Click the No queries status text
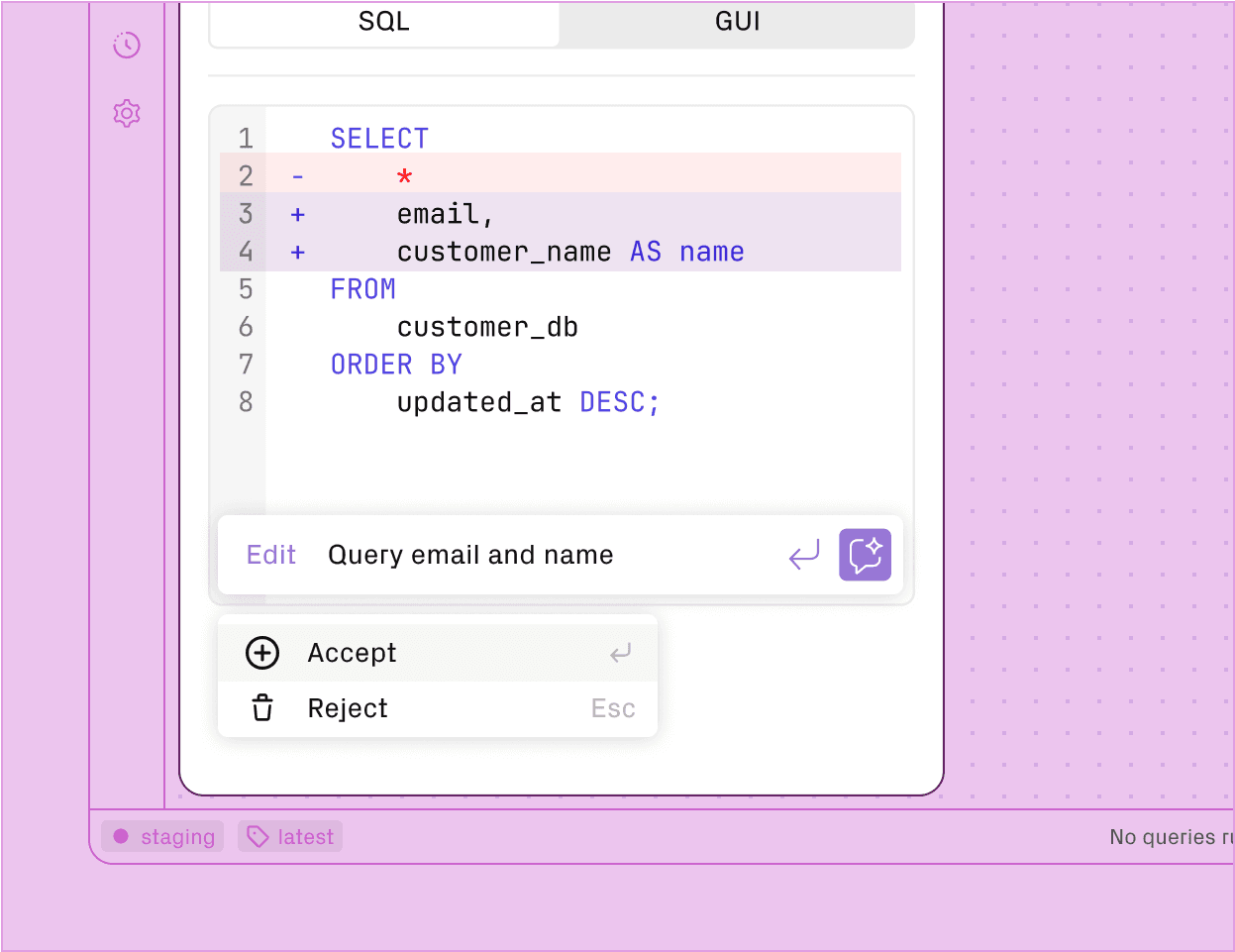Viewport: 1235px width, 952px height. (x=1171, y=836)
